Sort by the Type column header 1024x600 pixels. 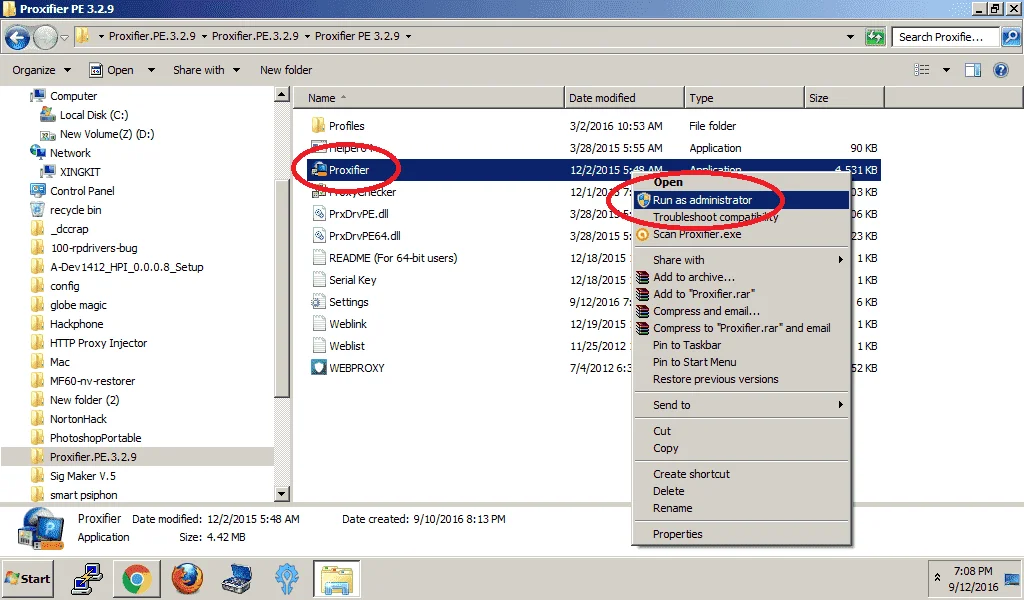point(744,97)
